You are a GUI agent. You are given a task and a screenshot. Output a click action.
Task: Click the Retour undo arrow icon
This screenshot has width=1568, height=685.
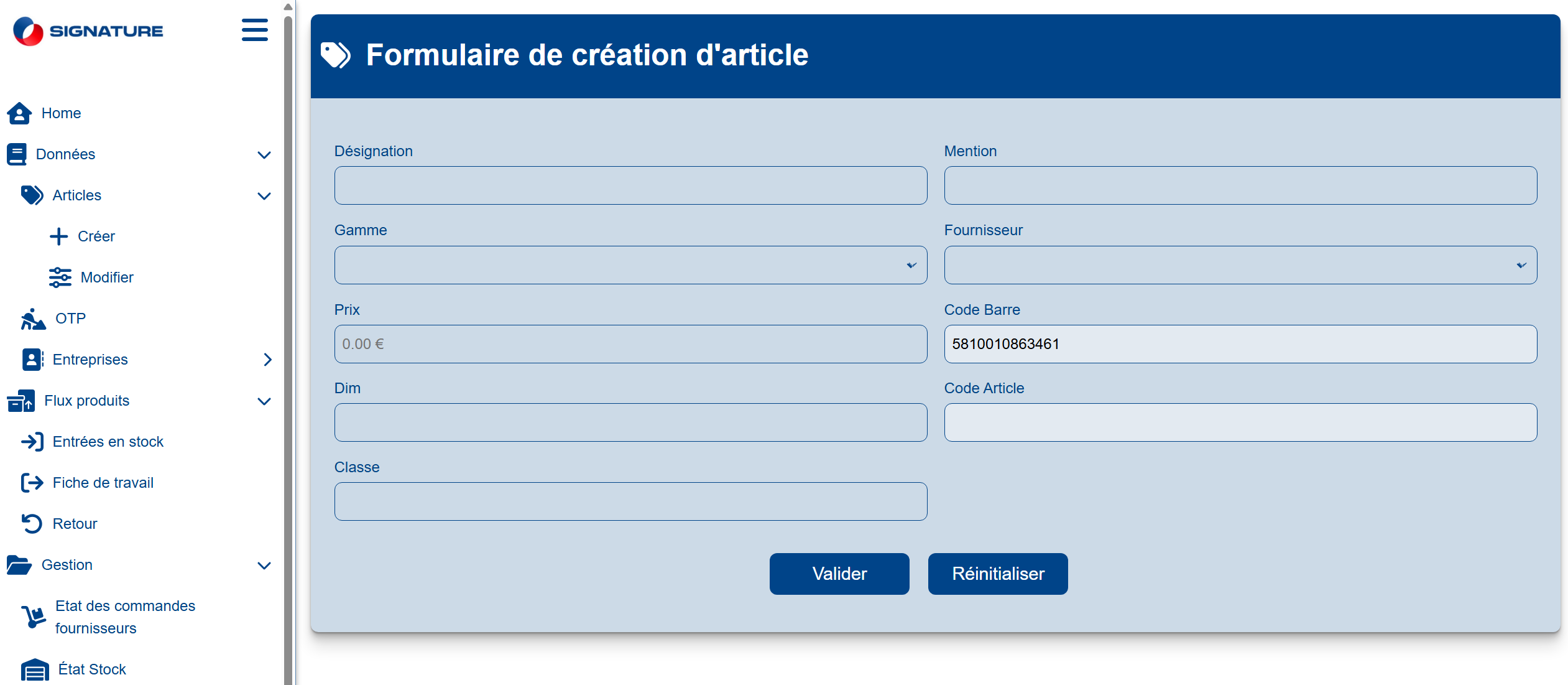(32, 524)
